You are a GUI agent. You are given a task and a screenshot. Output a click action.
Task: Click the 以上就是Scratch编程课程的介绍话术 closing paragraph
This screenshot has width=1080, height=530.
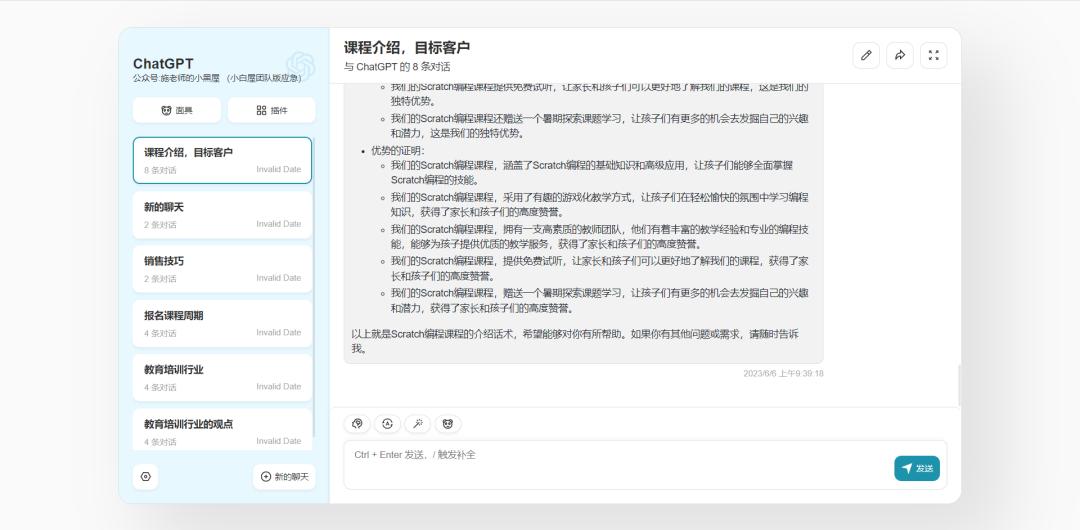[575, 341]
